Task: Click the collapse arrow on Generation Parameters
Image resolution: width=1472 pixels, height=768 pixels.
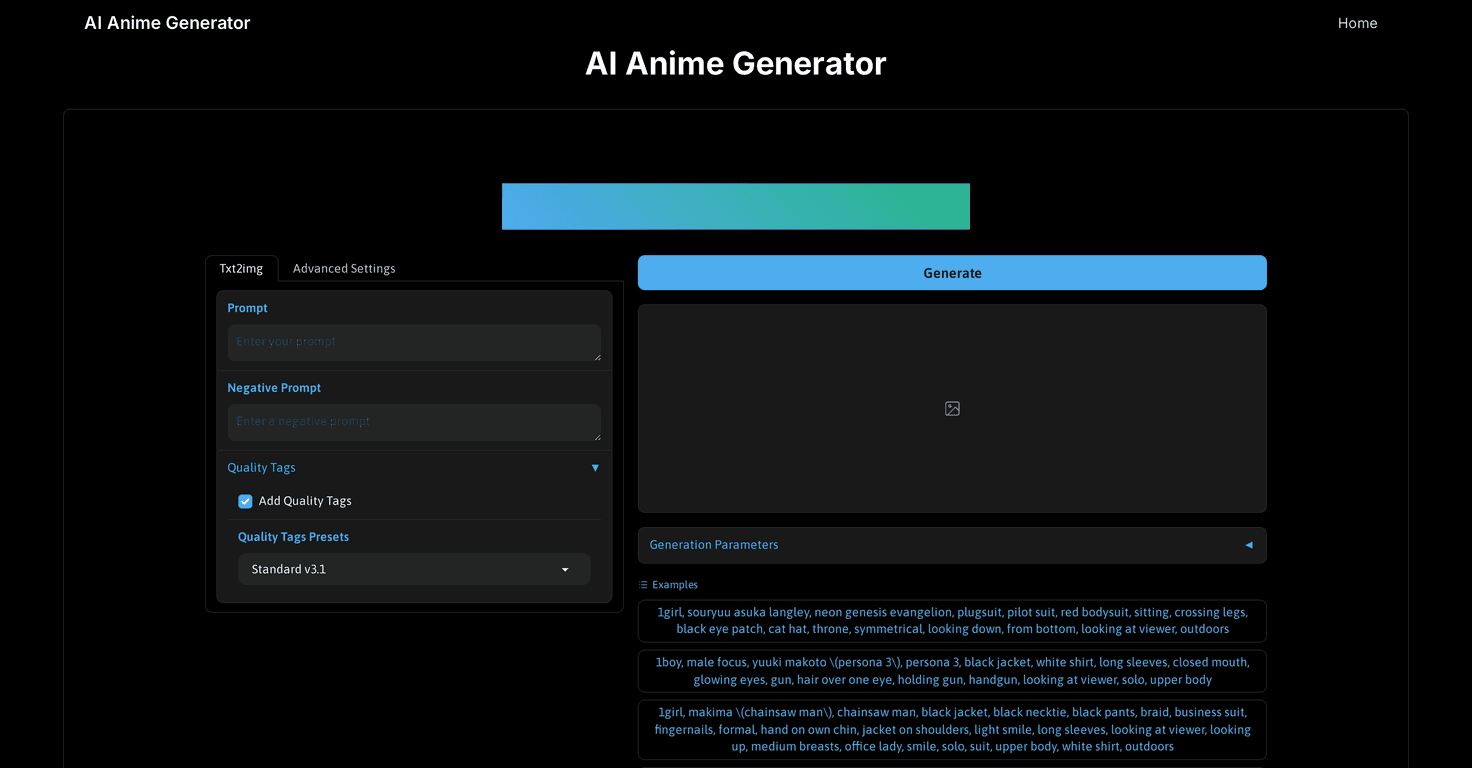Action: click(1248, 545)
